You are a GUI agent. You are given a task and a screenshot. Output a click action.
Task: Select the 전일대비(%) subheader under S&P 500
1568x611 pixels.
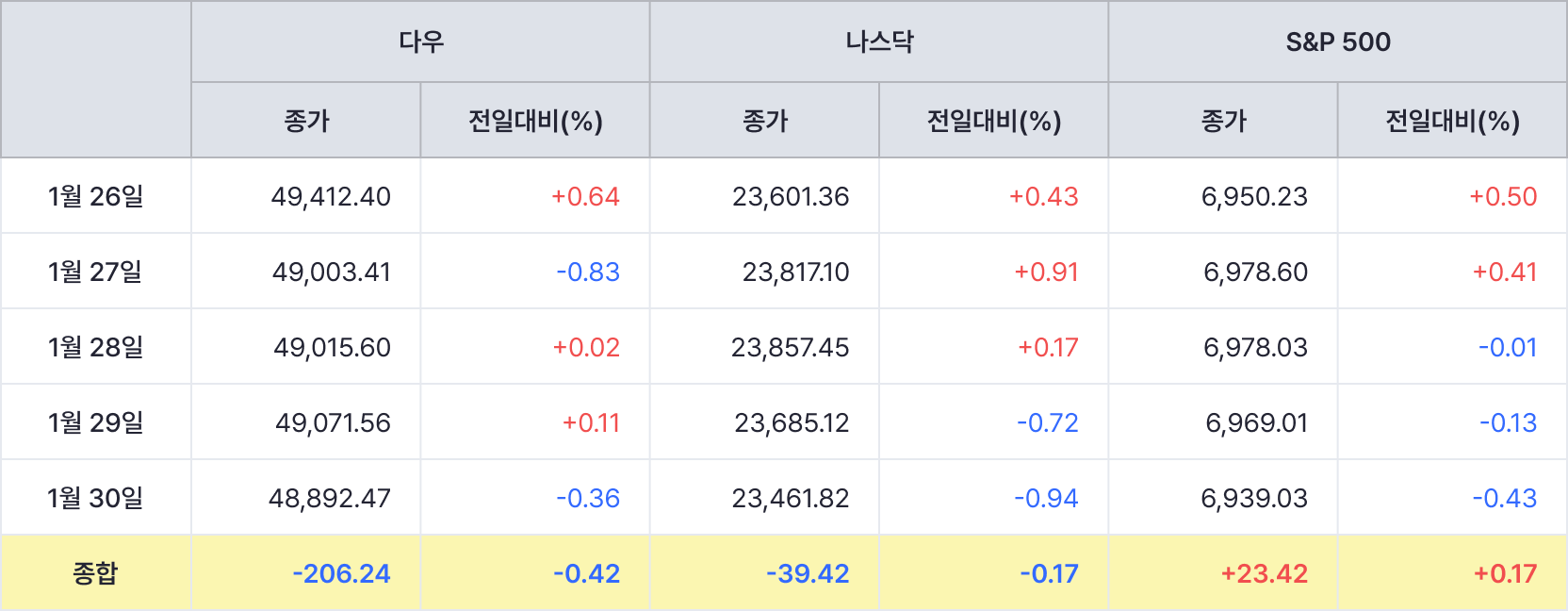coord(1452,121)
